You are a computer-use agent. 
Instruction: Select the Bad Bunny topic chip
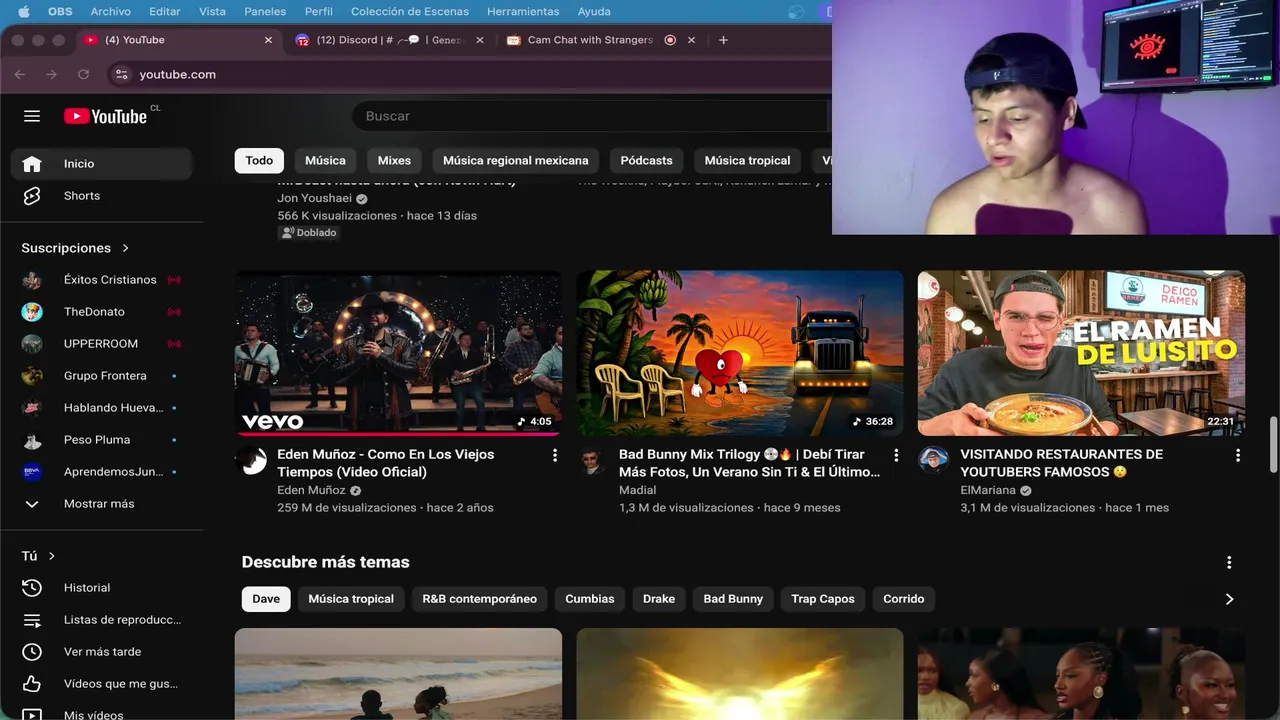click(x=733, y=599)
